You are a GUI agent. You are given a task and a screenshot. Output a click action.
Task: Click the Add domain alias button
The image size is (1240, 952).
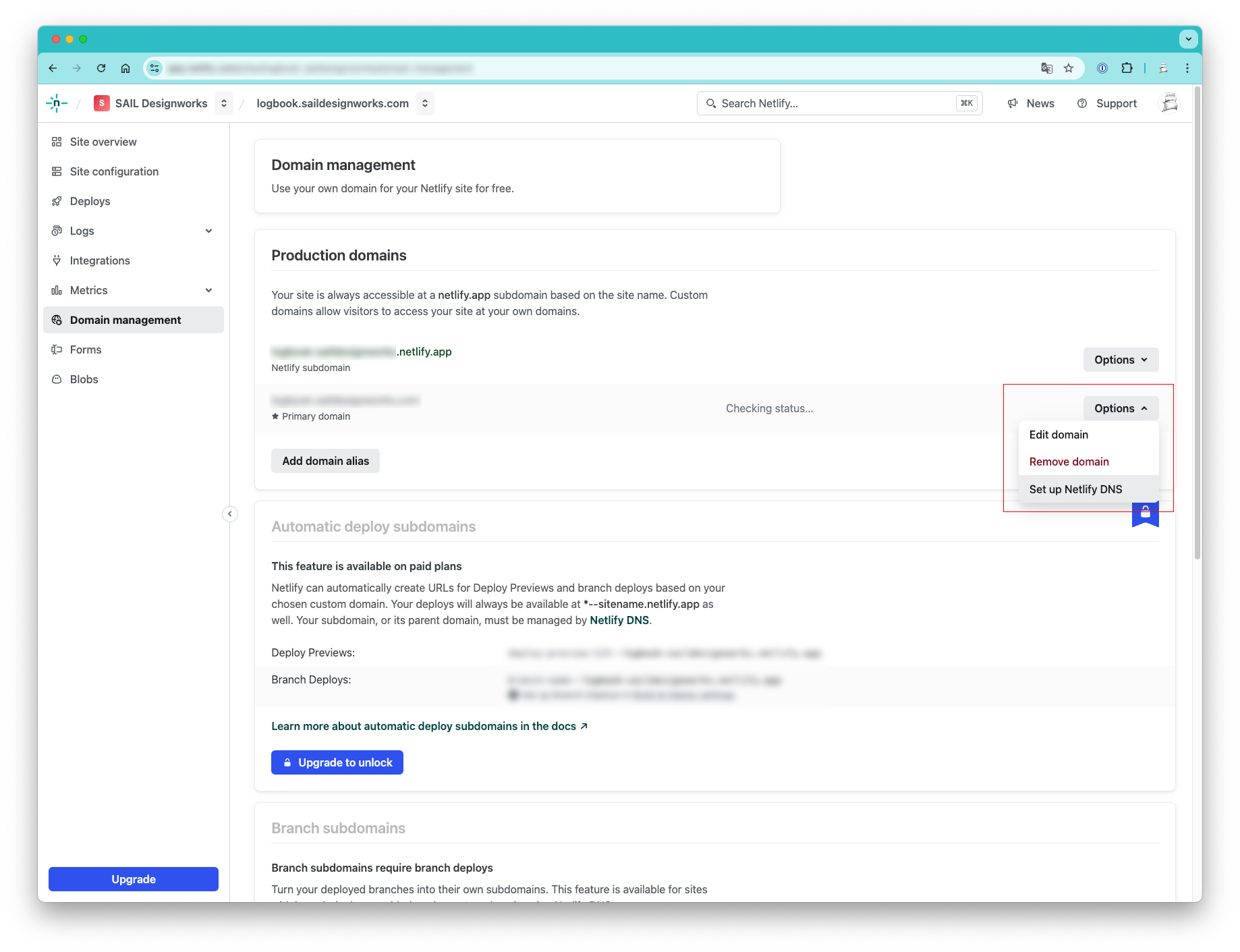pos(325,461)
